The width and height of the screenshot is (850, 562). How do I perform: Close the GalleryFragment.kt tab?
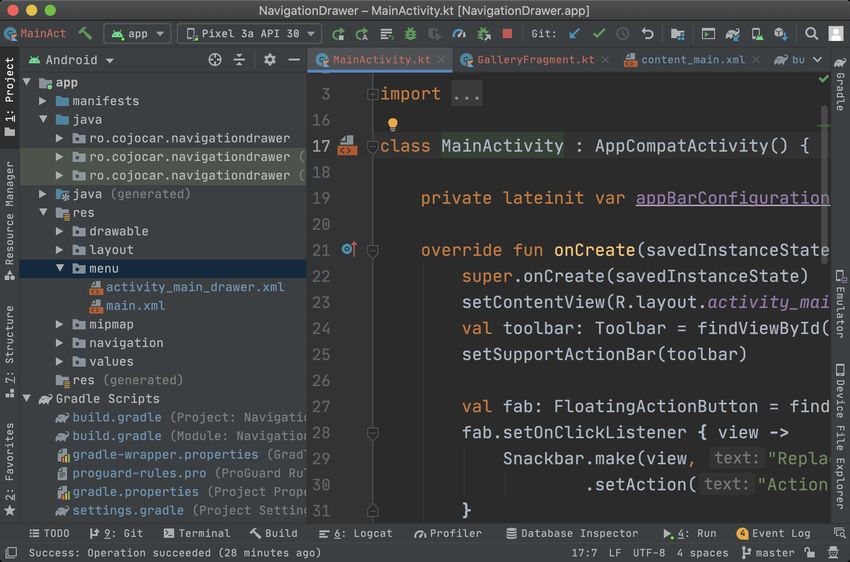605,60
